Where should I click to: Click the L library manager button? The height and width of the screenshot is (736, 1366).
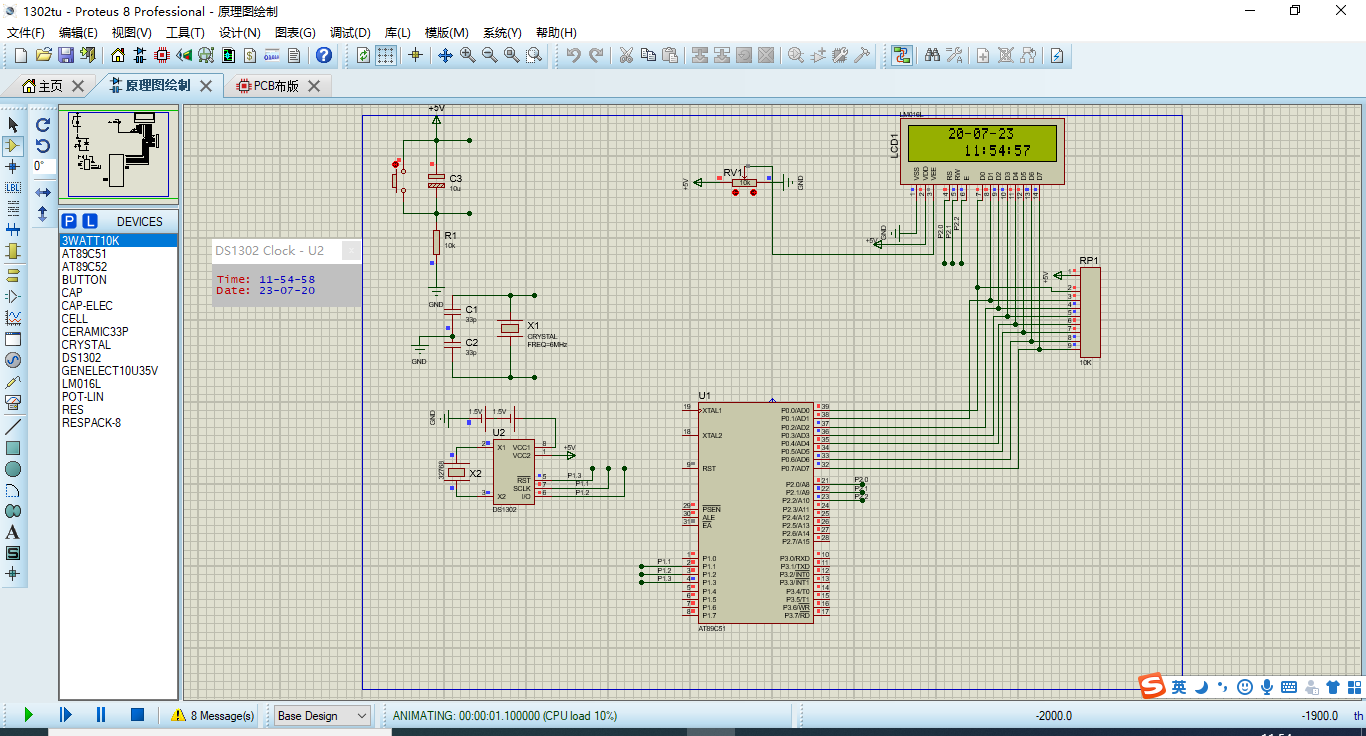[89, 221]
